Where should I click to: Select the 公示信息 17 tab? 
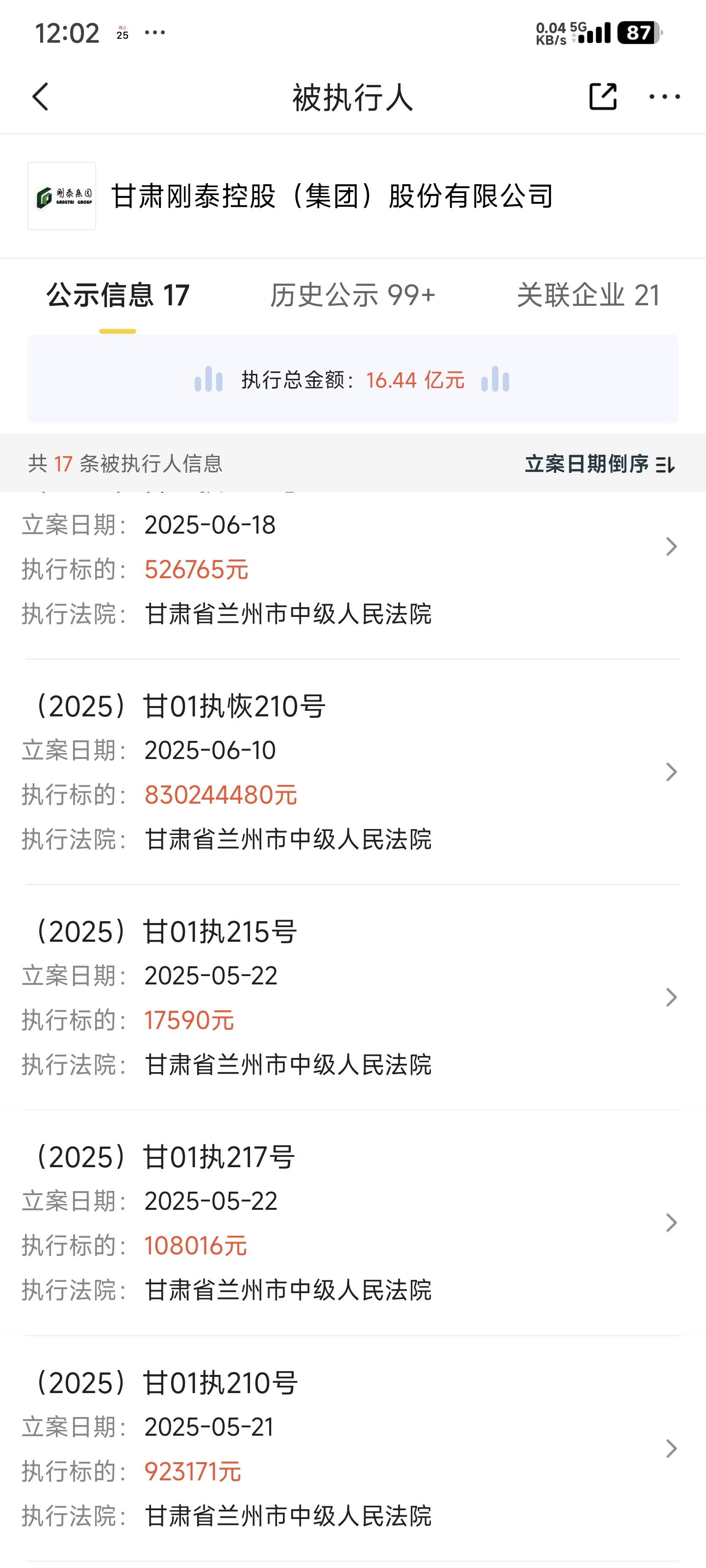[x=118, y=295]
